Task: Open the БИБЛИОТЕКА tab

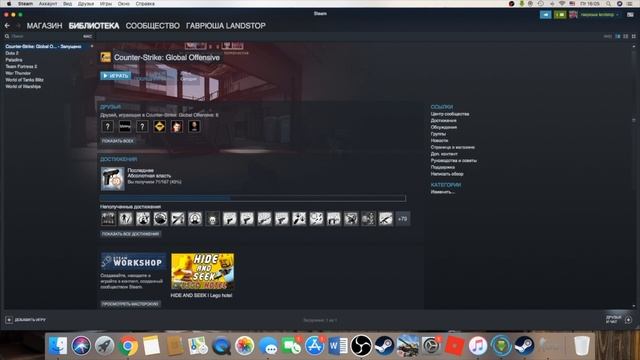Action: point(94,26)
